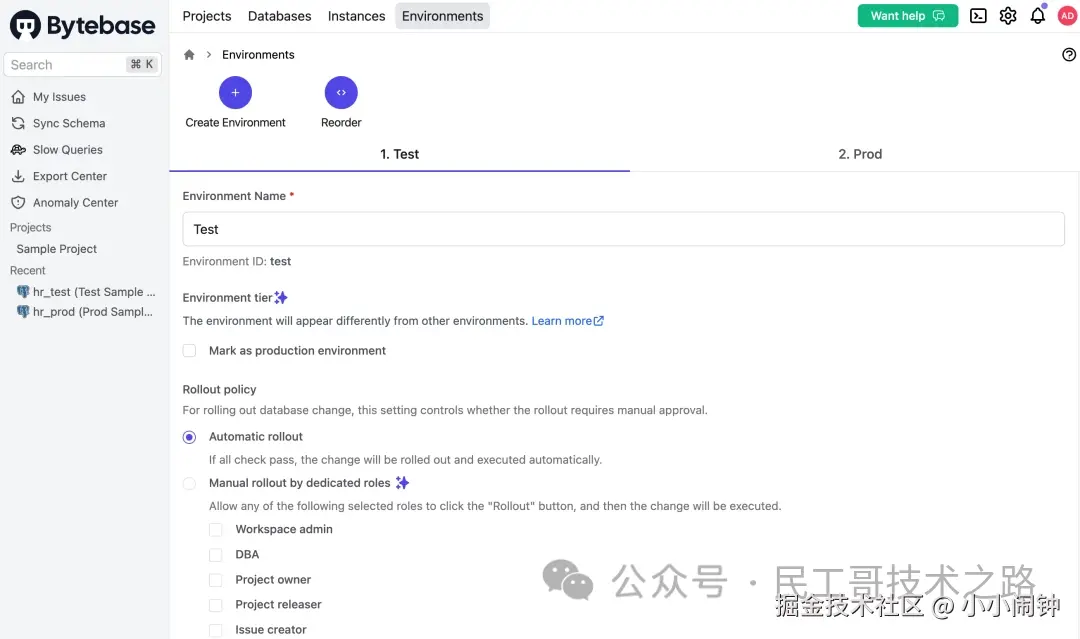
Task: Check the DBA role checkbox
Action: [x=216, y=555]
